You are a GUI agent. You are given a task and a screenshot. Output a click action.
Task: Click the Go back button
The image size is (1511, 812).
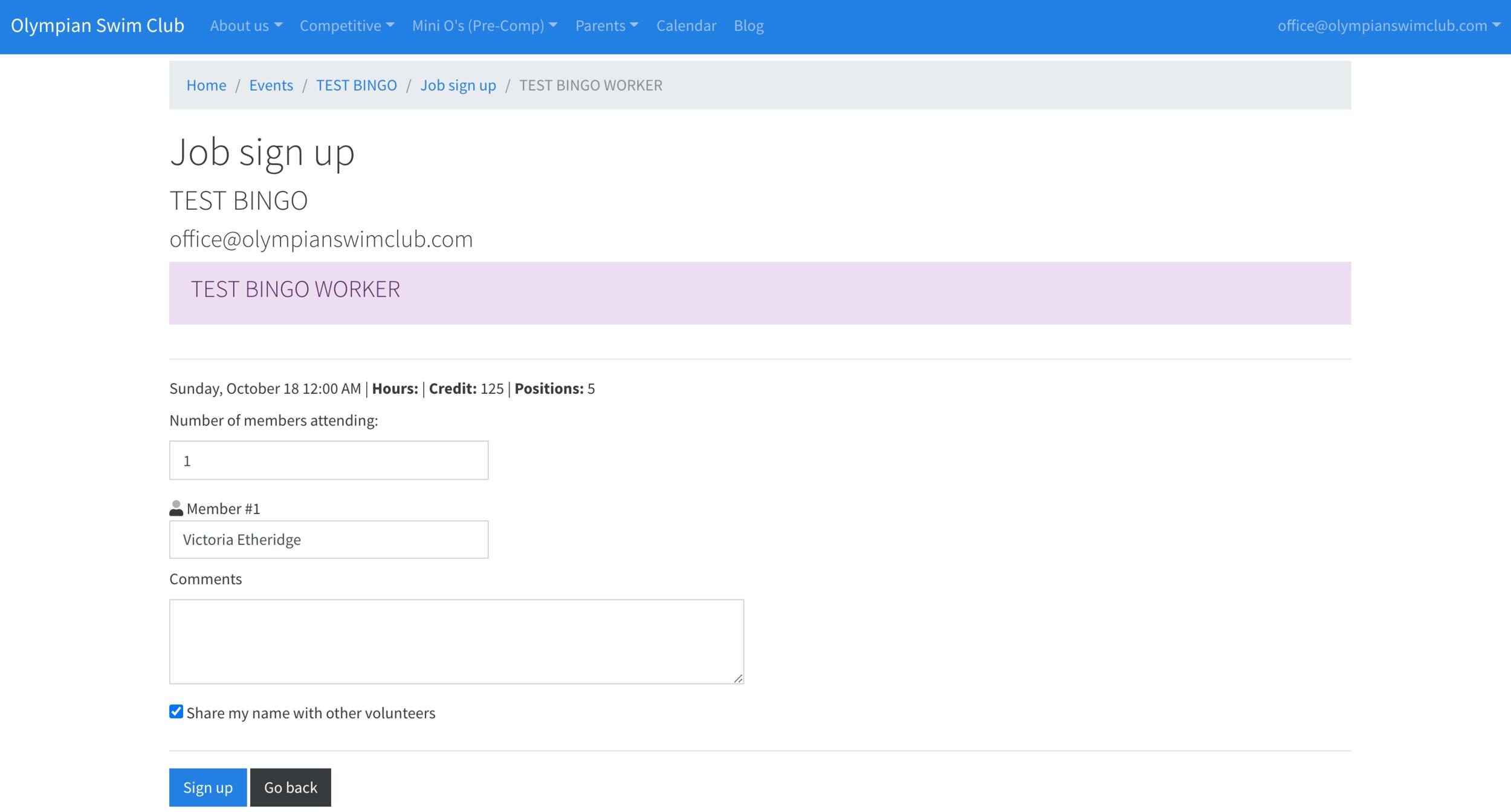[290, 787]
